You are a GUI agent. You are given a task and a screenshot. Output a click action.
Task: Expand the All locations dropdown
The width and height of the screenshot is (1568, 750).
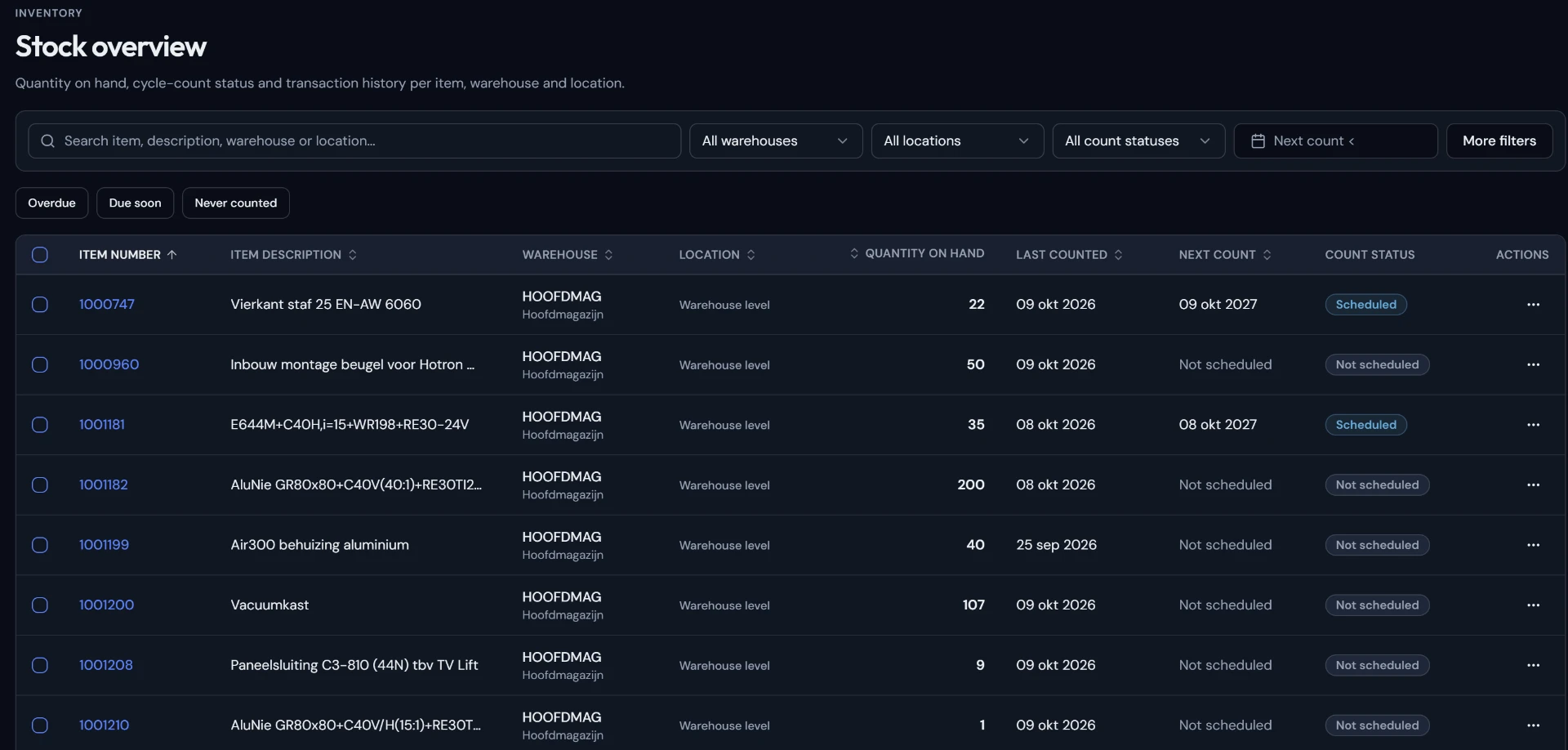tap(957, 141)
